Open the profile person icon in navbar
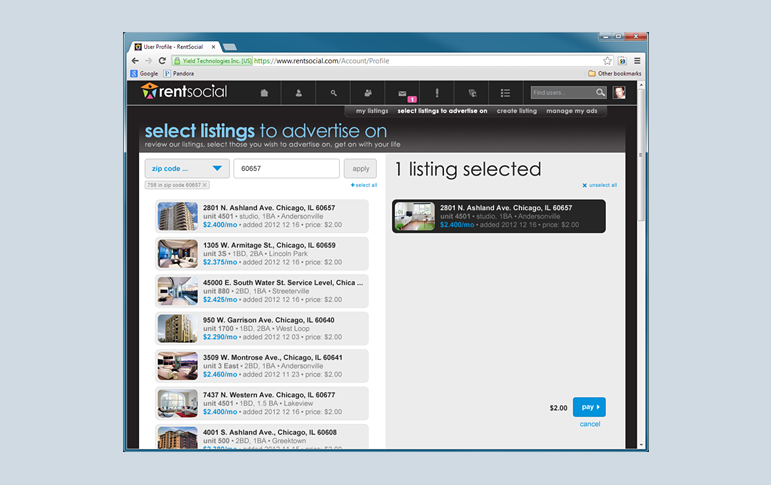The image size is (771, 485). click(x=299, y=93)
